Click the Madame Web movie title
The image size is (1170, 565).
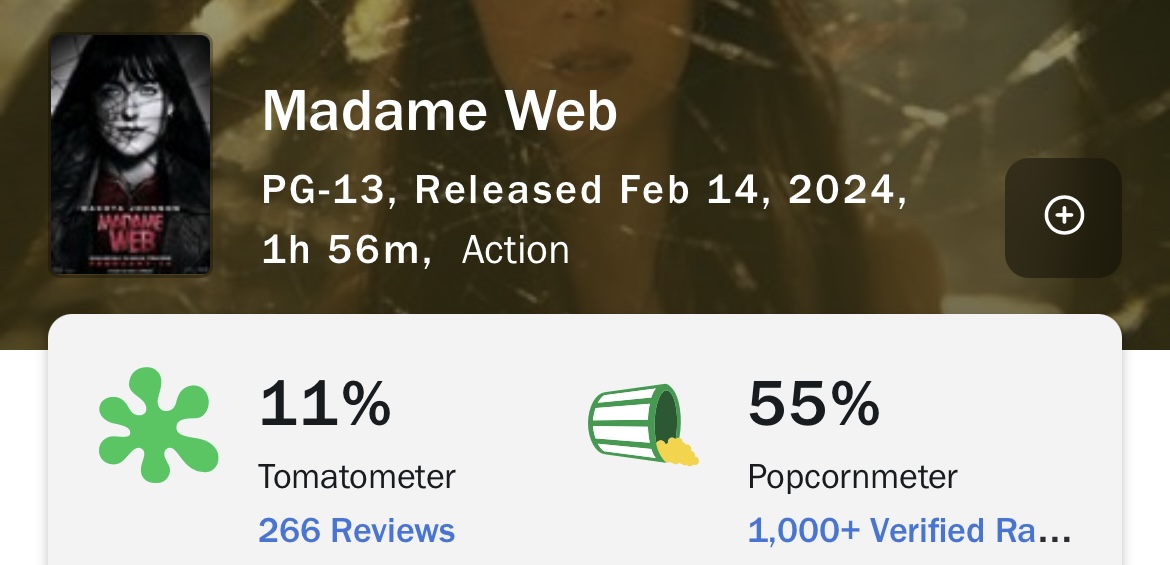click(439, 112)
